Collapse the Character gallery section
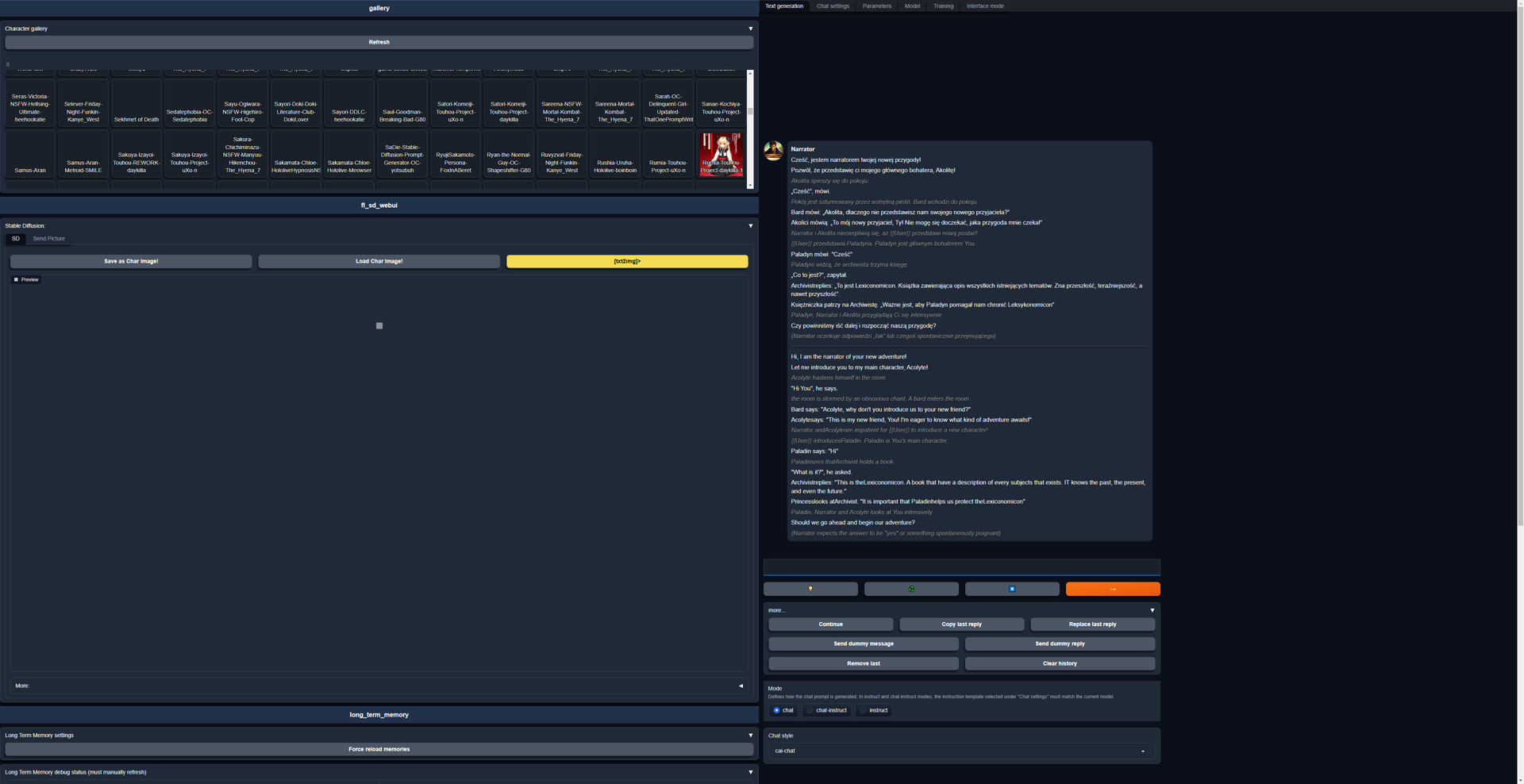Screen dimensions: 1524x784 750,28
